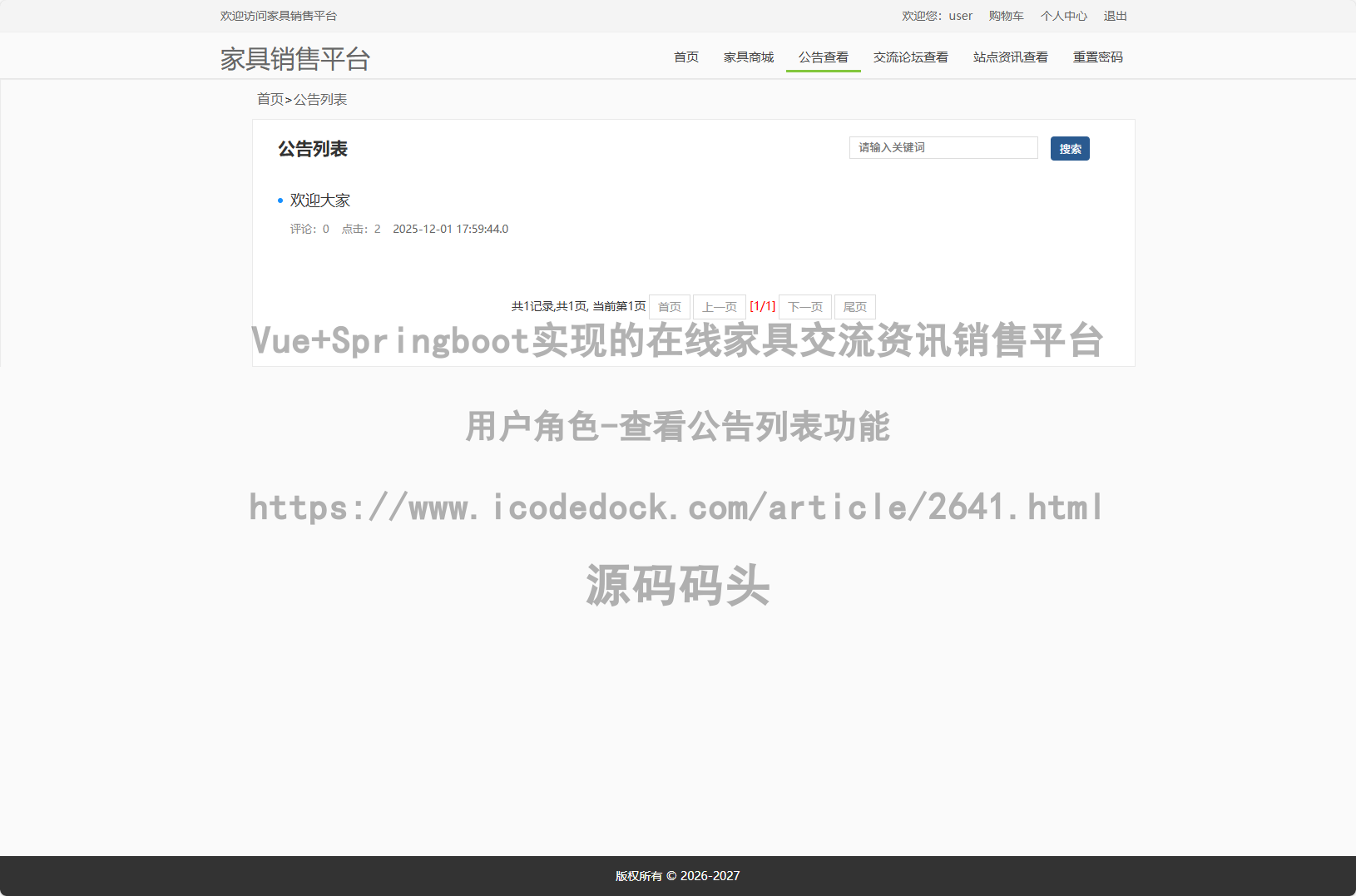1356x896 pixels.
Task: Go to first page via 首页 pagination button
Action: point(670,306)
